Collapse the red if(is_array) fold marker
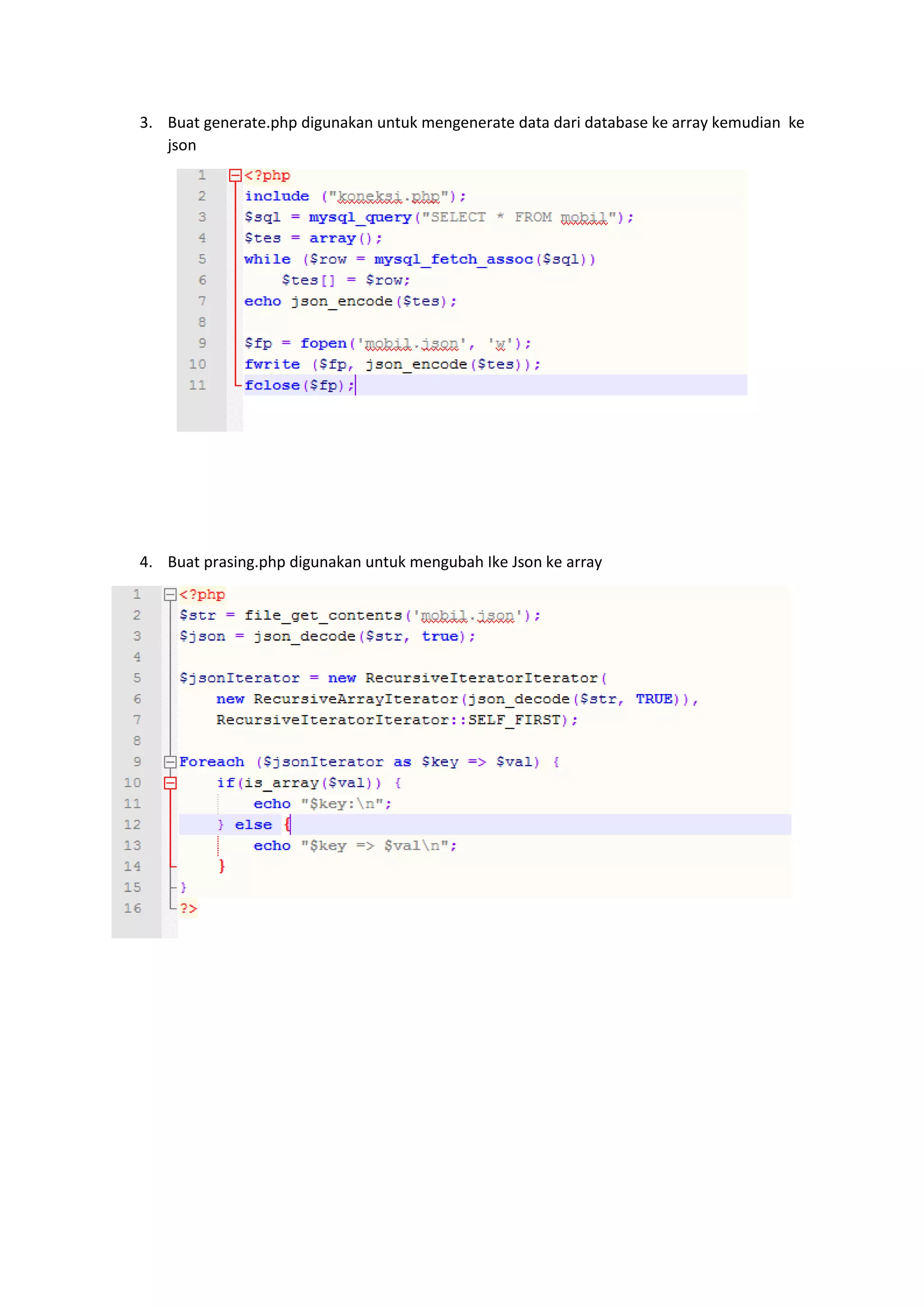The image size is (924, 1307). coord(170,783)
